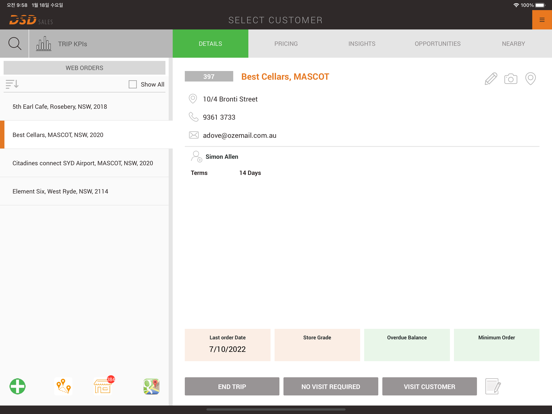Switch to the INSIGHTS tab

pyautogui.click(x=362, y=44)
